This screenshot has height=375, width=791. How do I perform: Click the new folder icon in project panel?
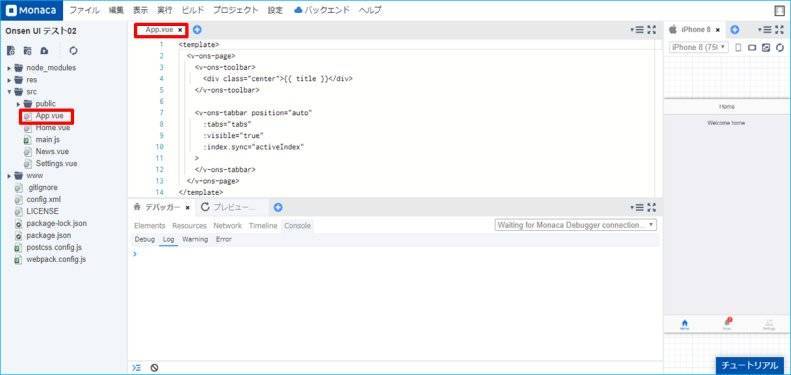[28, 50]
